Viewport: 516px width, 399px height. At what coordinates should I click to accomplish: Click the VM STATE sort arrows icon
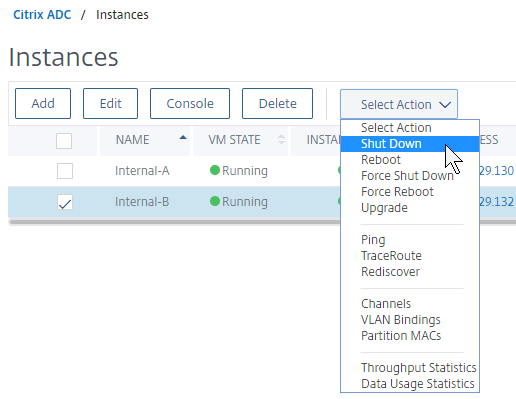281,139
